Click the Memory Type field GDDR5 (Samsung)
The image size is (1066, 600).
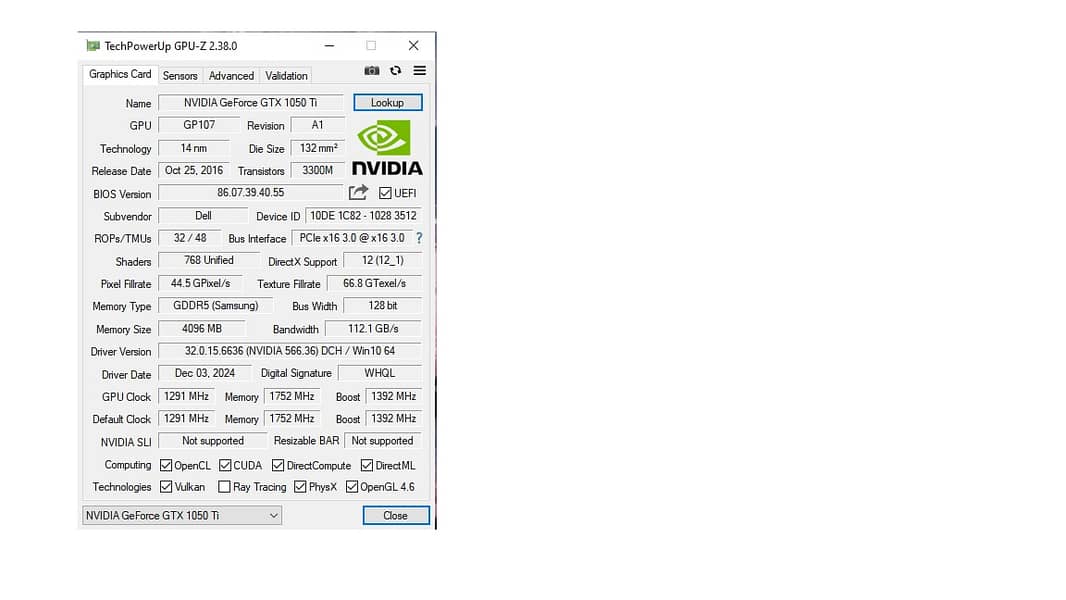pyautogui.click(x=216, y=306)
